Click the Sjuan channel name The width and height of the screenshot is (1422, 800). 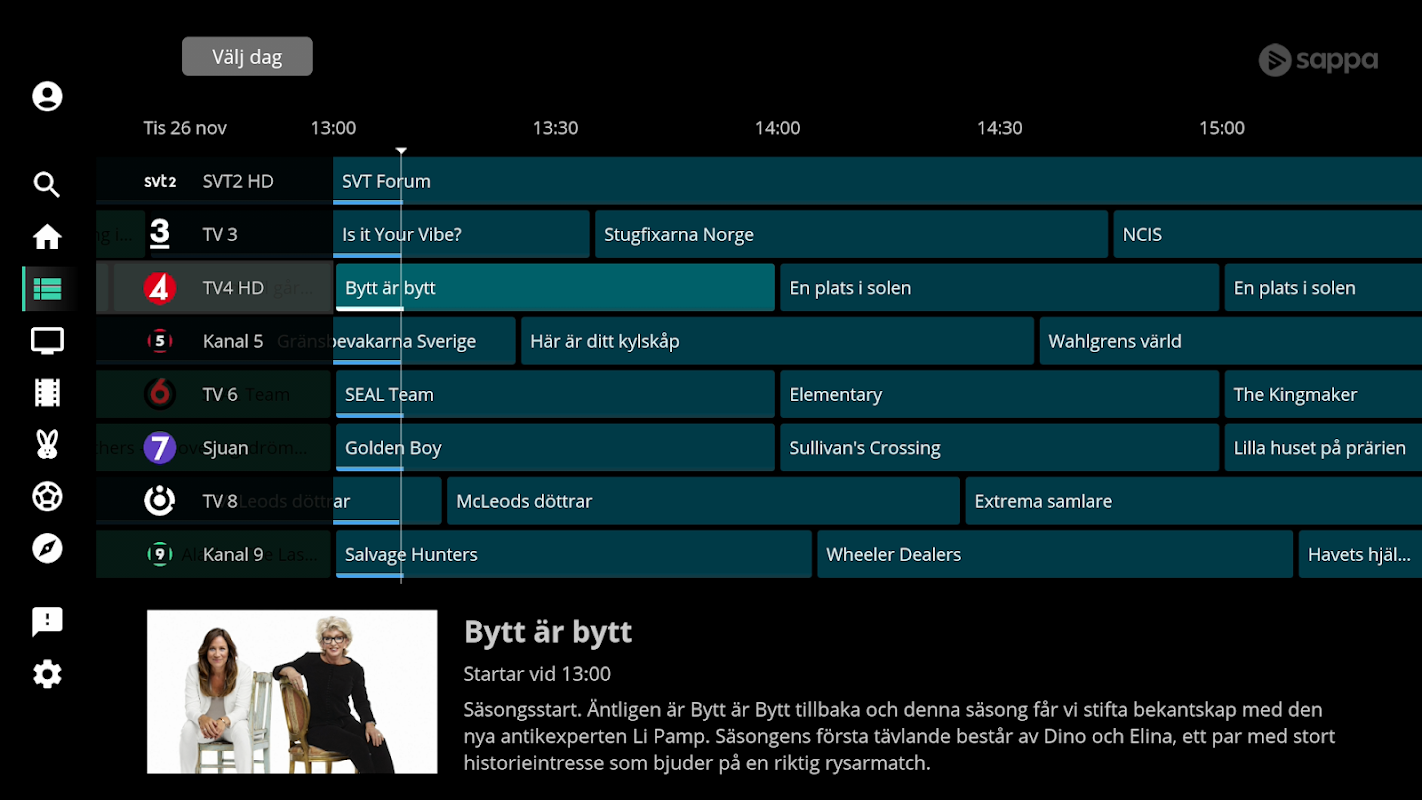pos(225,447)
